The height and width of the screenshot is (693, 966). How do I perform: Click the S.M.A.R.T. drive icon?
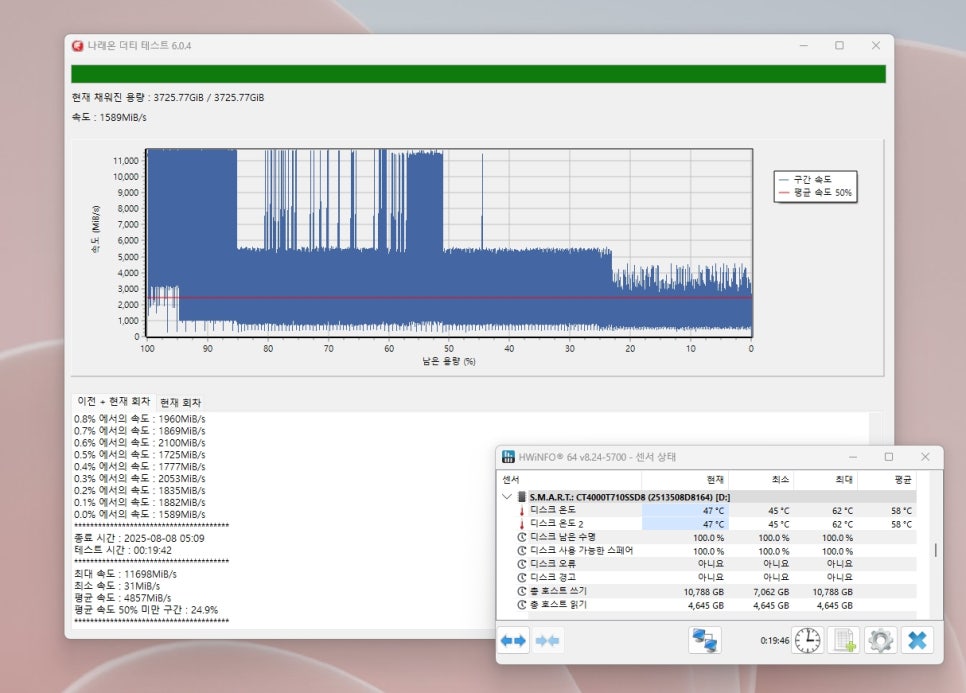click(521, 497)
